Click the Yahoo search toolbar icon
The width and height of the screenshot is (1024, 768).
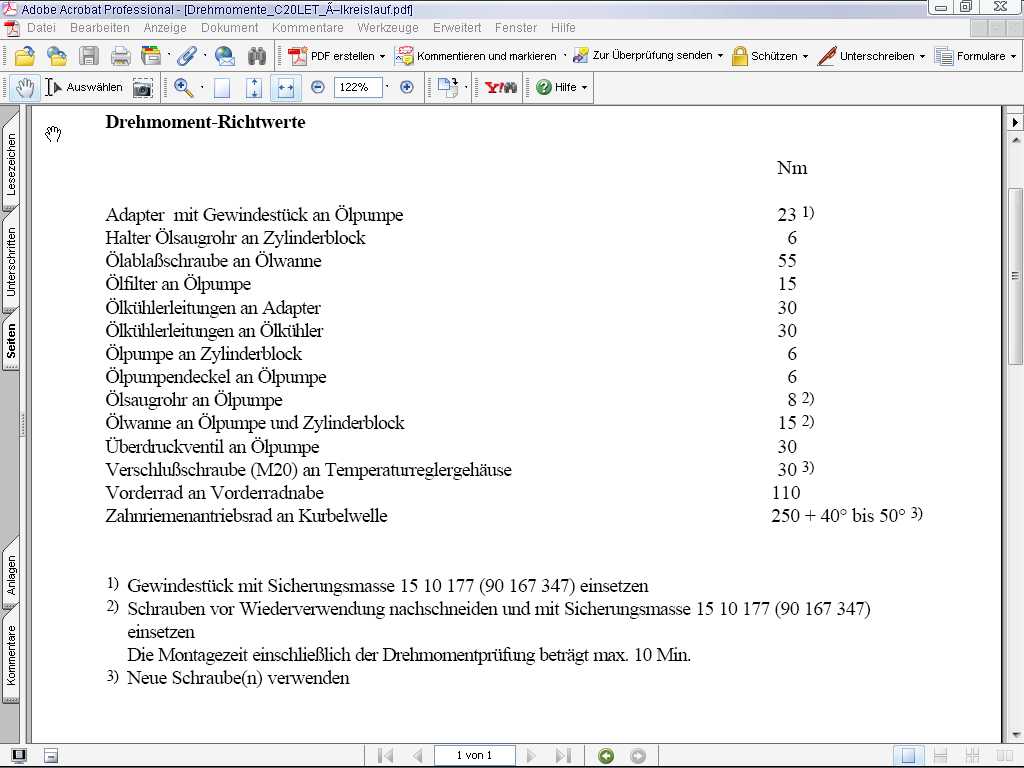[501, 88]
